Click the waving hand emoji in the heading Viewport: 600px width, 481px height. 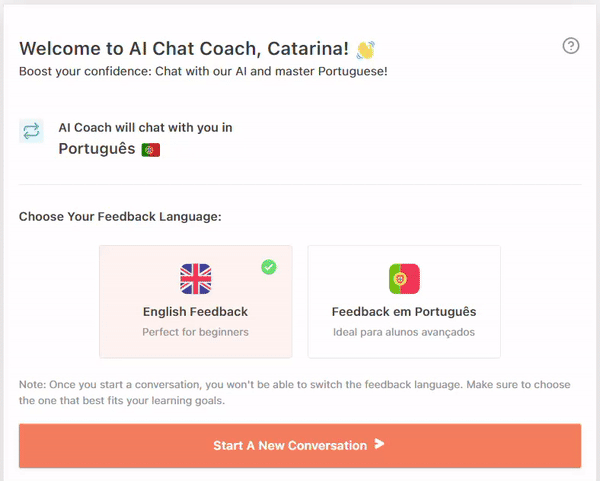point(366,49)
